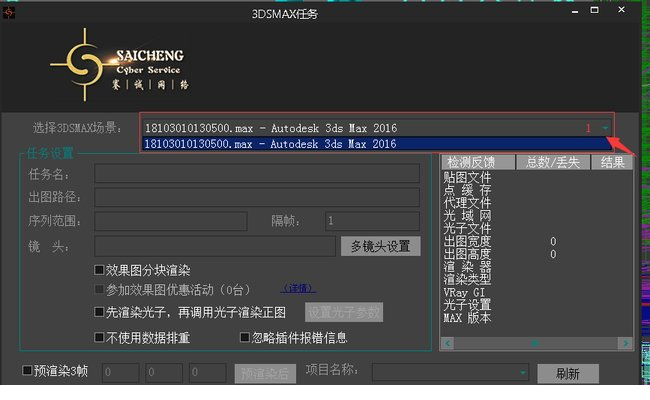Click 总数/丢失 column header
650x400 pixels.
click(x=553, y=162)
